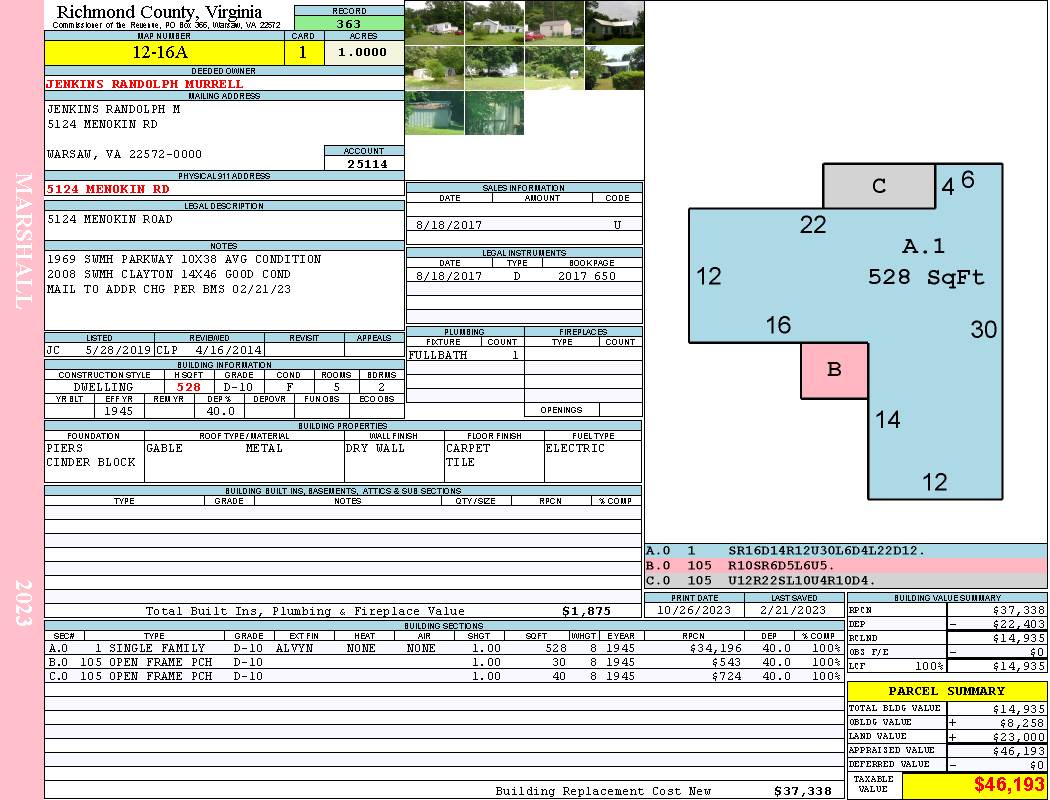Viewport: 1050px width, 800px height.
Task: Select roof type GABLE
Action: 164,448
